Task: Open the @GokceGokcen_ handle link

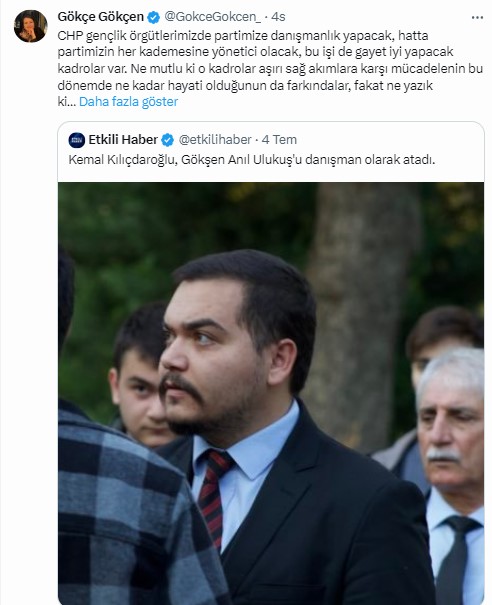Action: tap(212, 17)
